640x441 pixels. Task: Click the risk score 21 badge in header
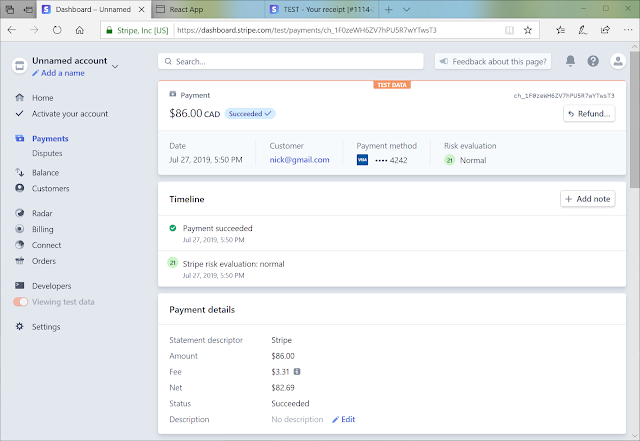[449, 160]
